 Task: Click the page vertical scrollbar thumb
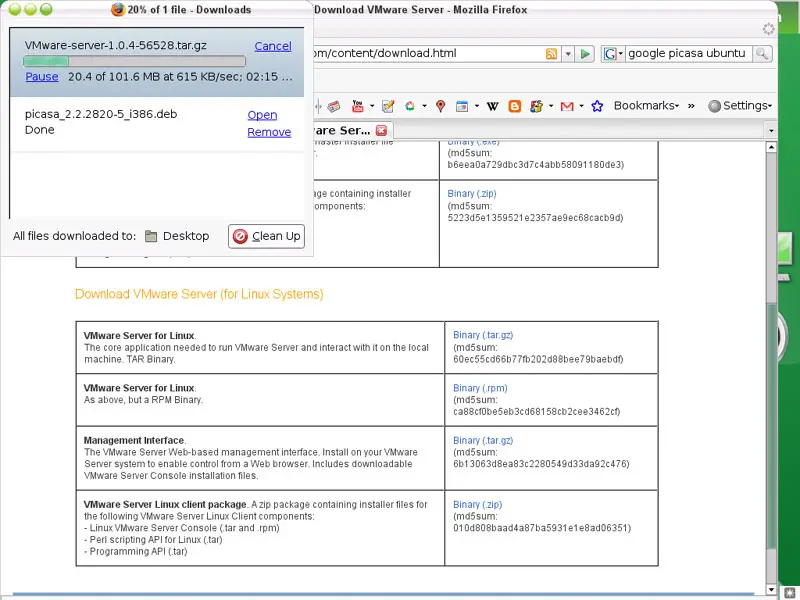[771, 427]
